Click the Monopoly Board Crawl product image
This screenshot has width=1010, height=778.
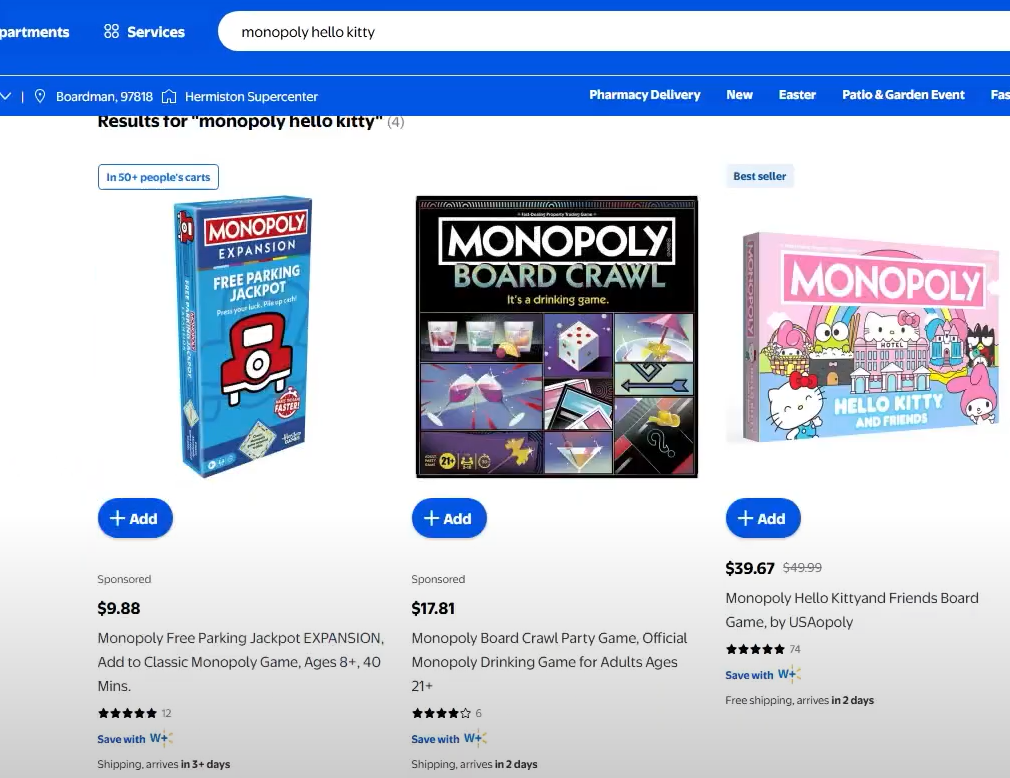click(x=556, y=337)
